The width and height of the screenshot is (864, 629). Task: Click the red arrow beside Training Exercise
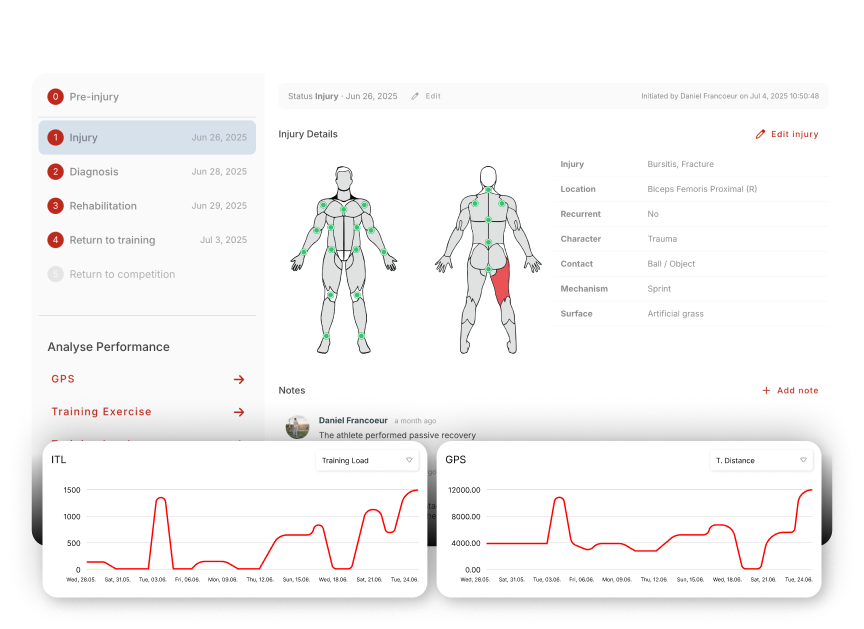pyautogui.click(x=238, y=411)
